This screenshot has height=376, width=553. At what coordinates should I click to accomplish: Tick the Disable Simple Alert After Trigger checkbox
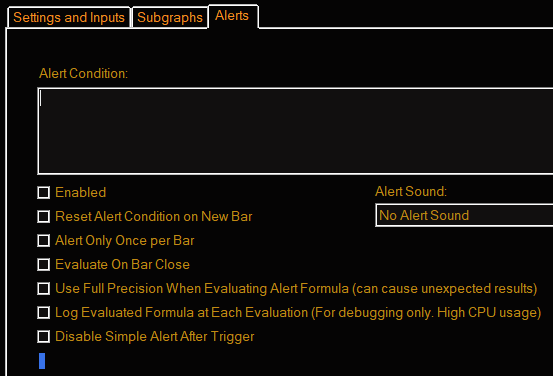[x=43, y=336]
